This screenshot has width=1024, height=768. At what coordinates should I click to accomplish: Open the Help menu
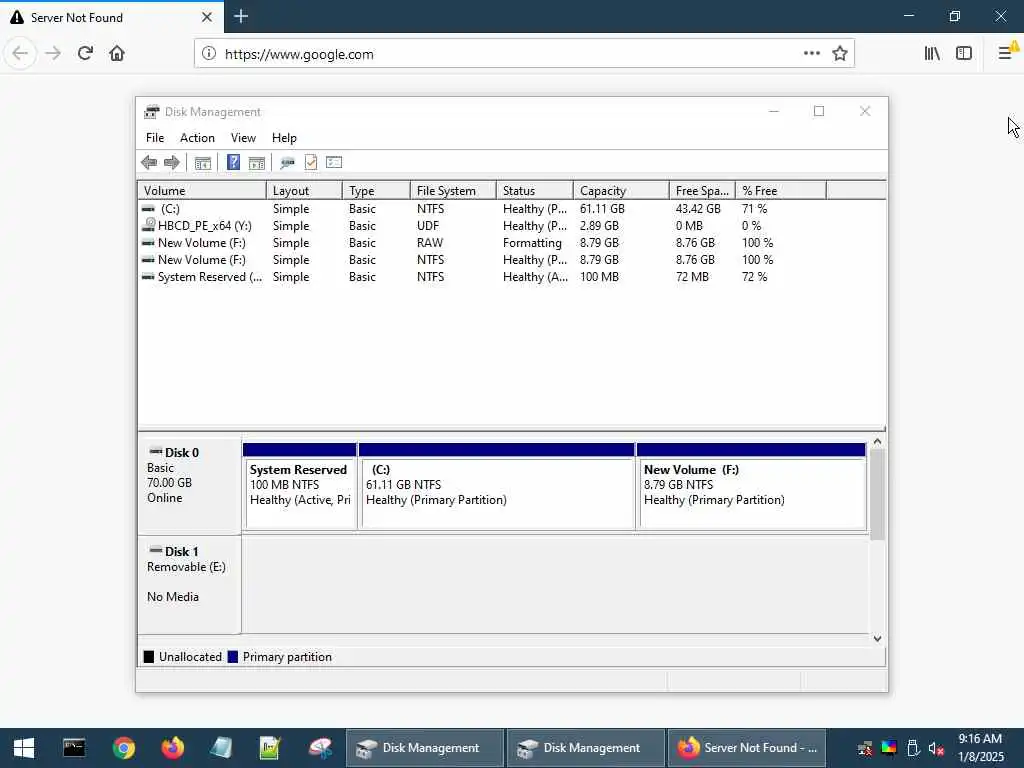coord(284,138)
